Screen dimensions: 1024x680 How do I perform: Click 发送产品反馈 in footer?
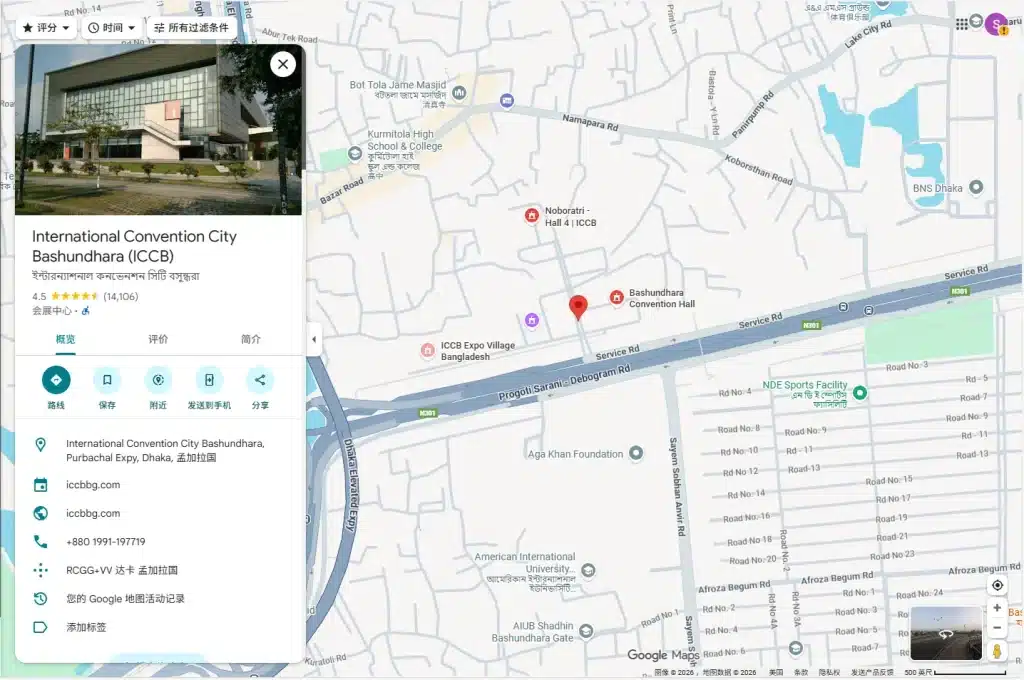coord(872,672)
